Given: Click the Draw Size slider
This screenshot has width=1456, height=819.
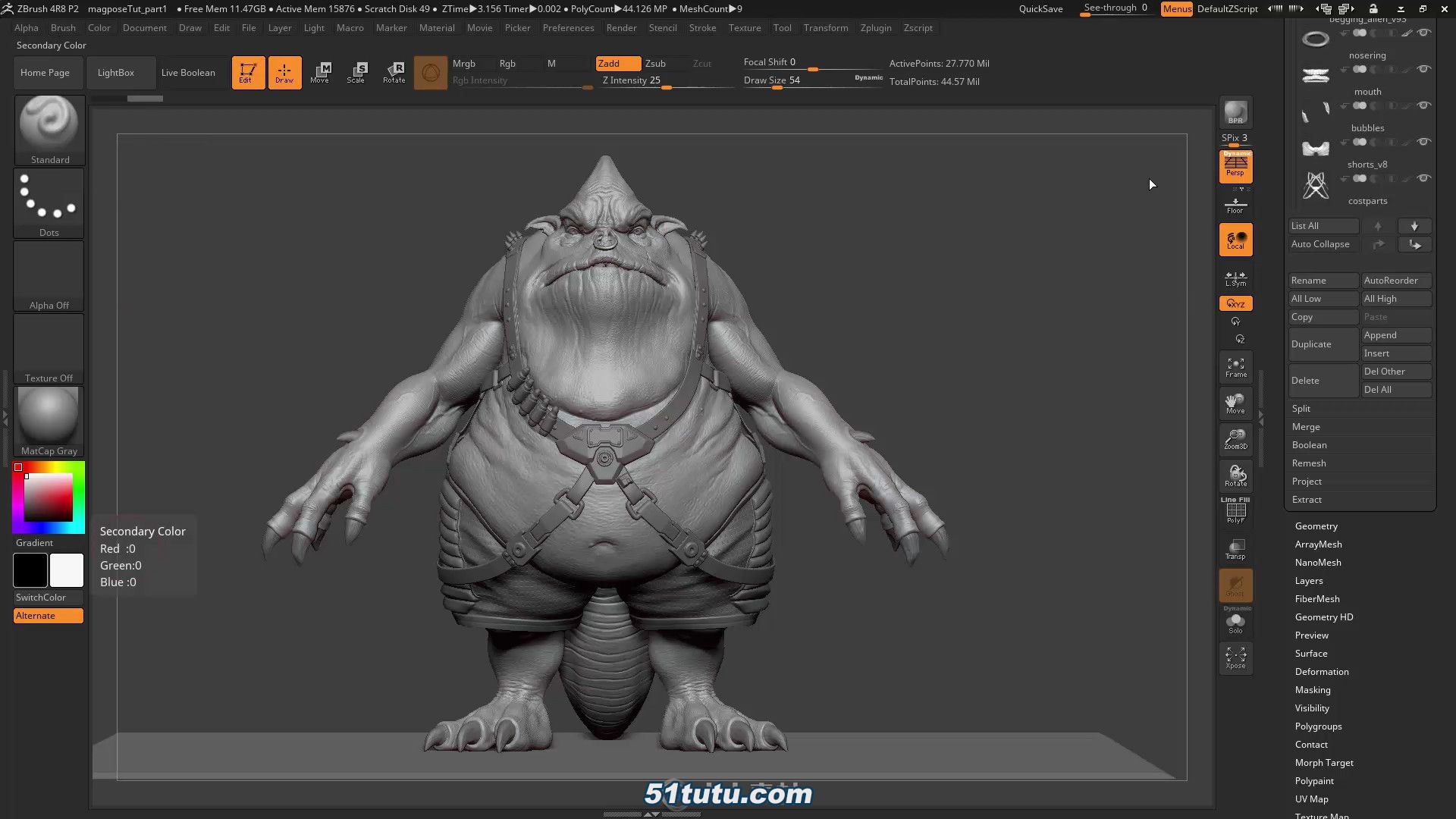Looking at the screenshot, I should [813, 80].
